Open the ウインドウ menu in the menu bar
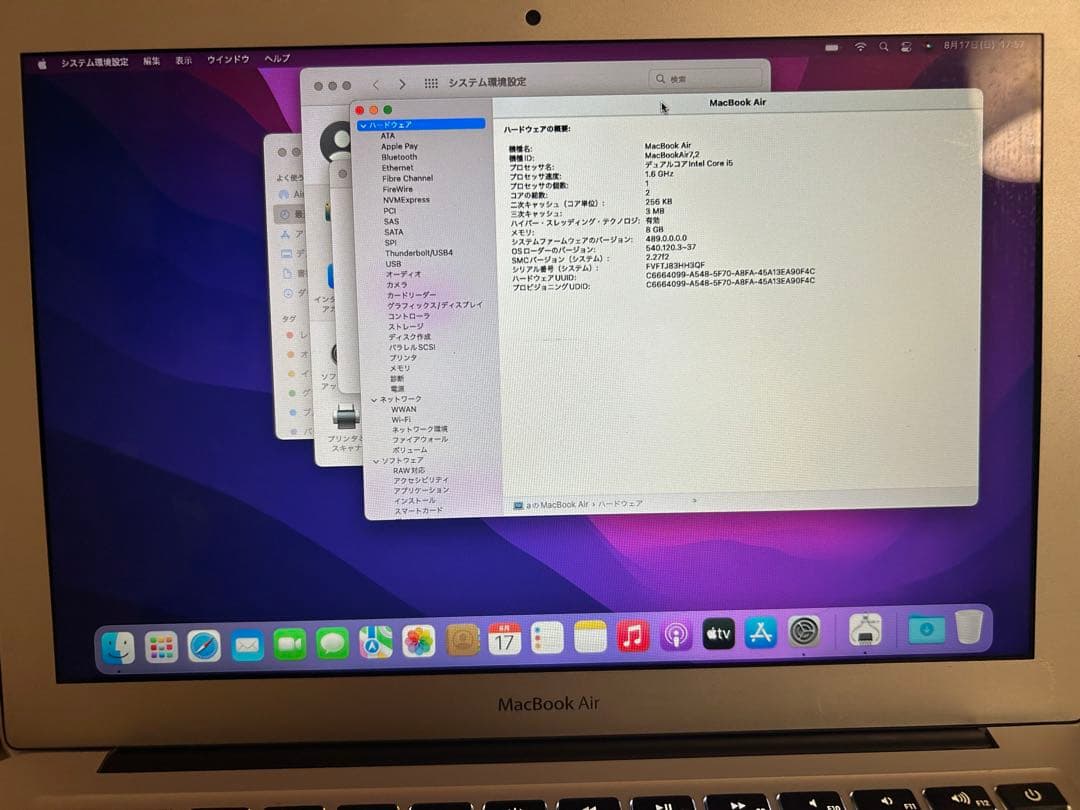The width and height of the screenshot is (1080, 810). (227, 60)
